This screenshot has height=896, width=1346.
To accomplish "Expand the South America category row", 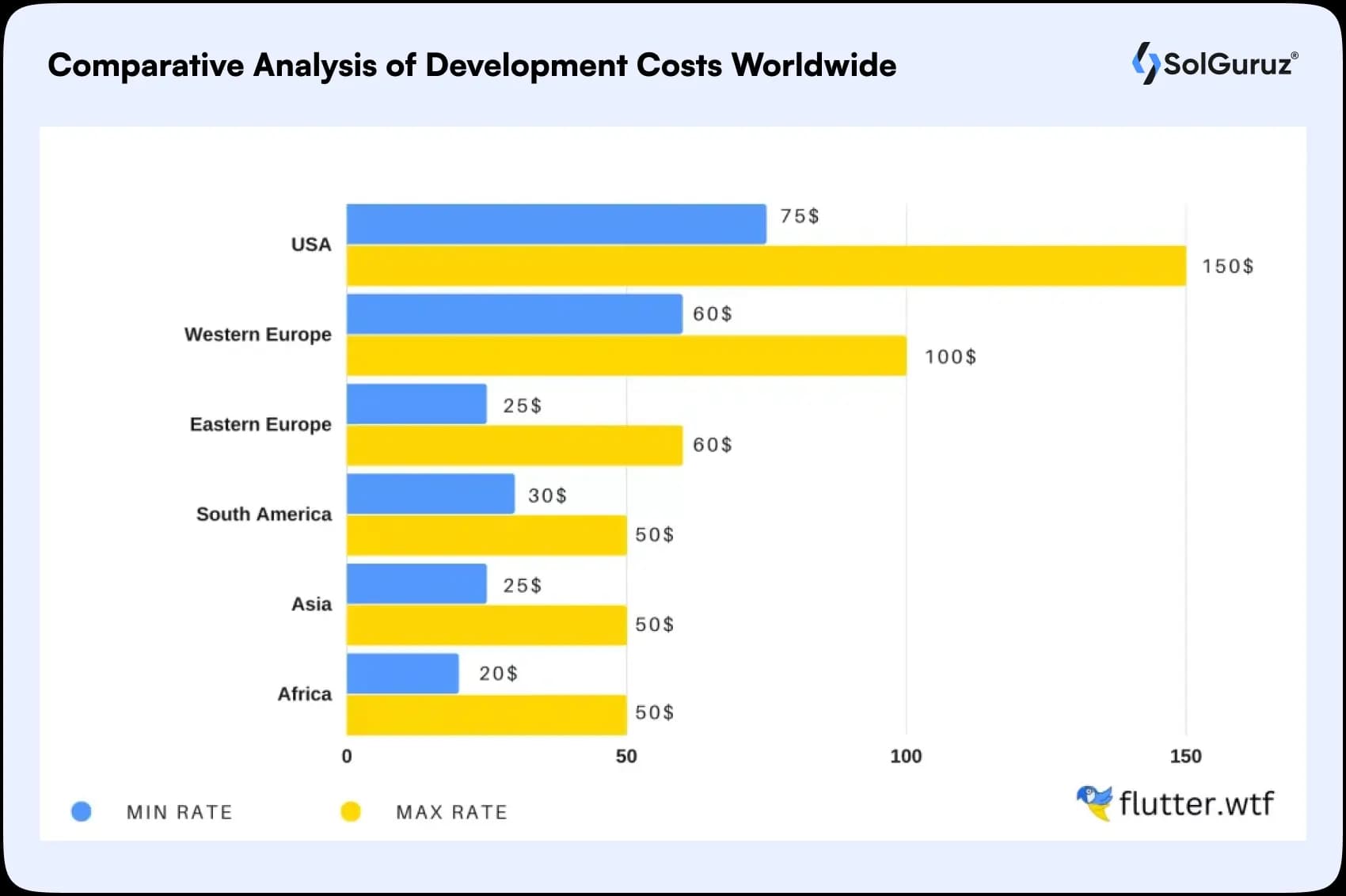I will [x=263, y=514].
